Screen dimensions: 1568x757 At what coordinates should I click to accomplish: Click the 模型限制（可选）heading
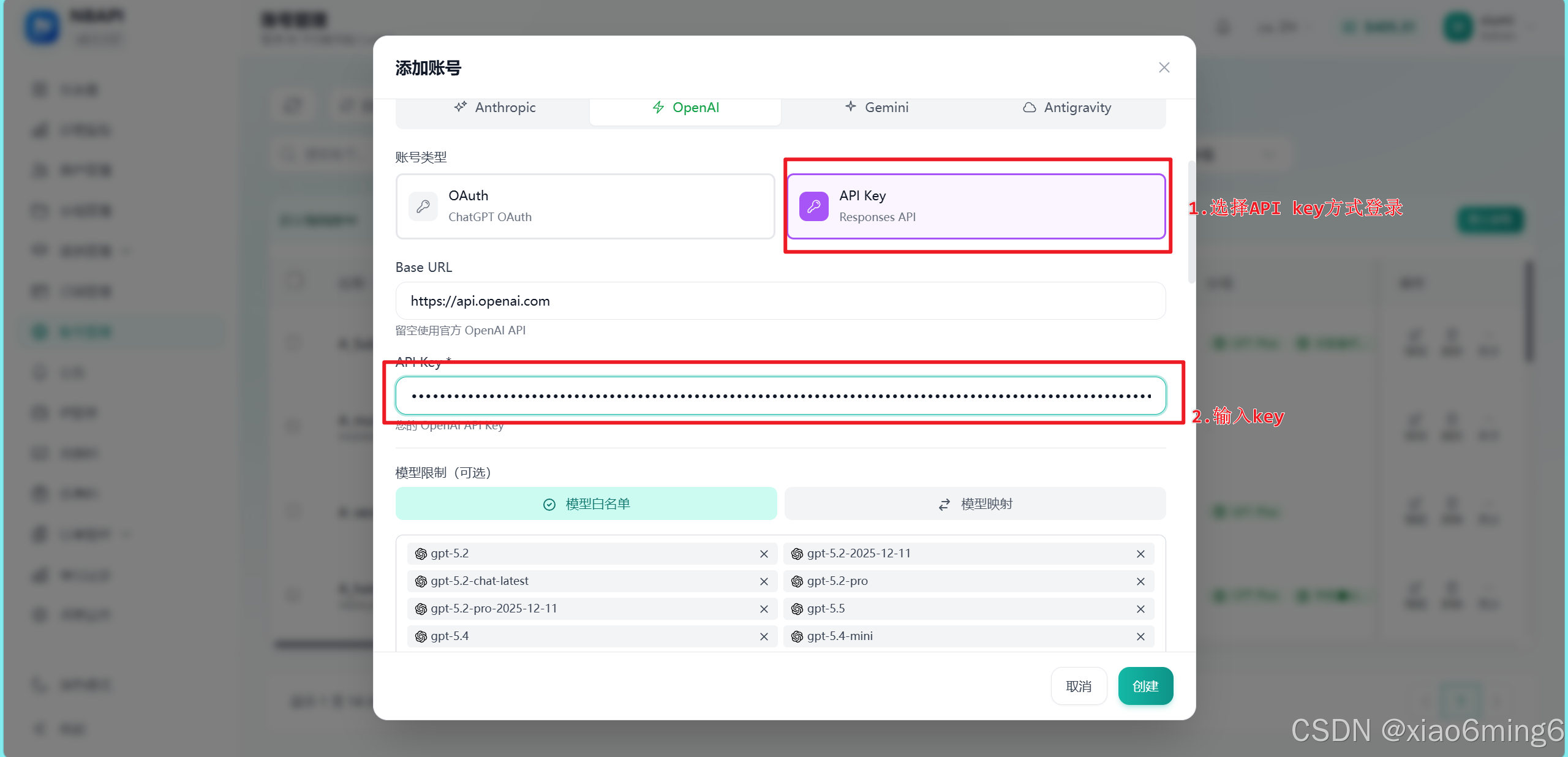443,473
